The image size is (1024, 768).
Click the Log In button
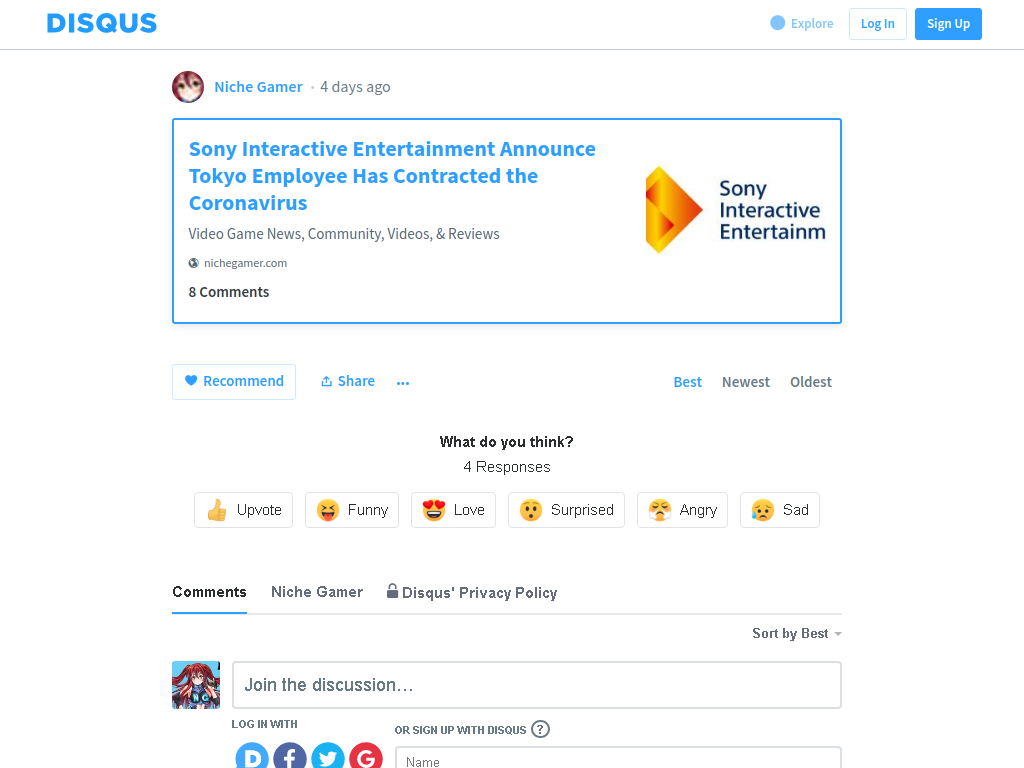(x=878, y=24)
